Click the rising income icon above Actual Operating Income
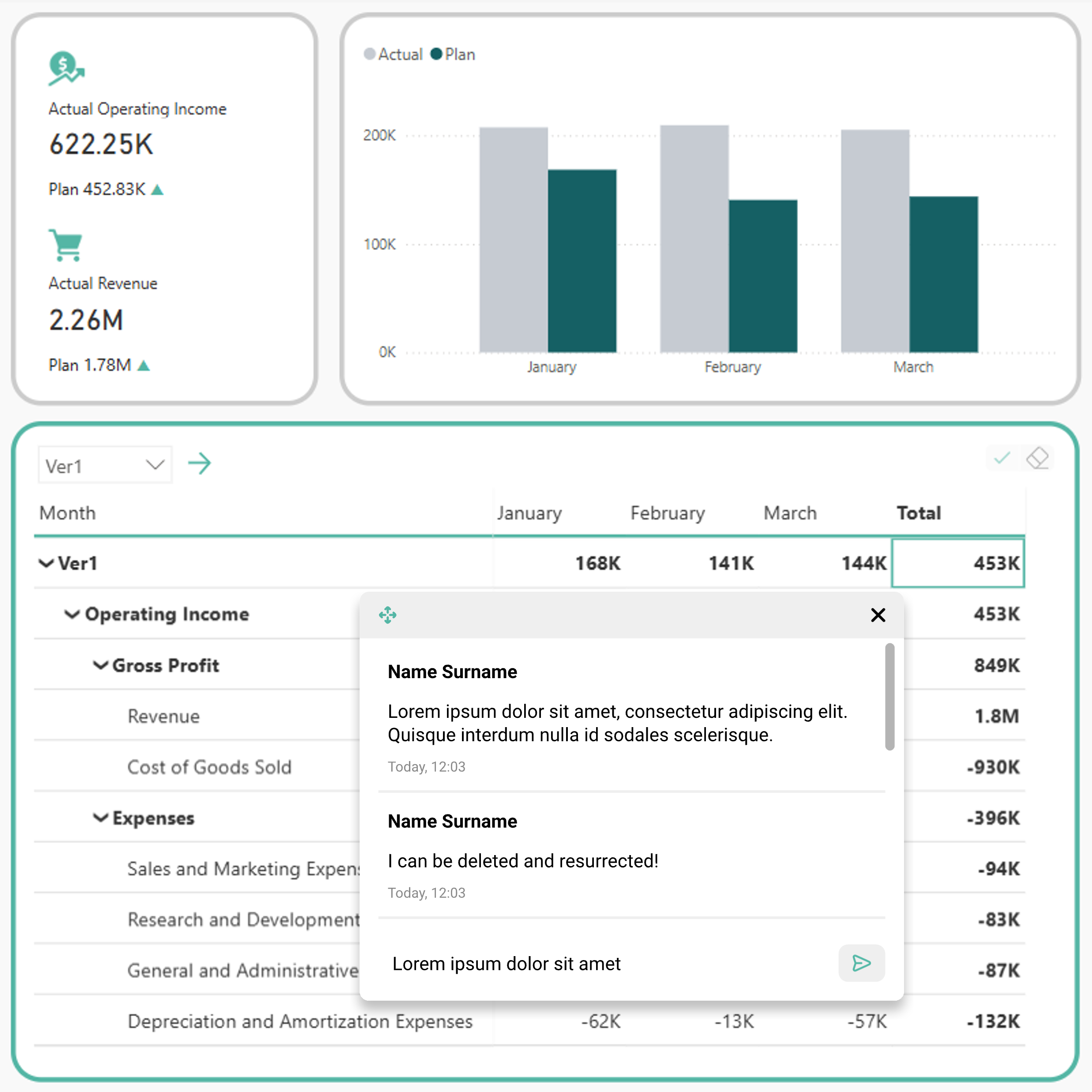1092x1092 pixels. pyautogui.click(x=66, y=68)
